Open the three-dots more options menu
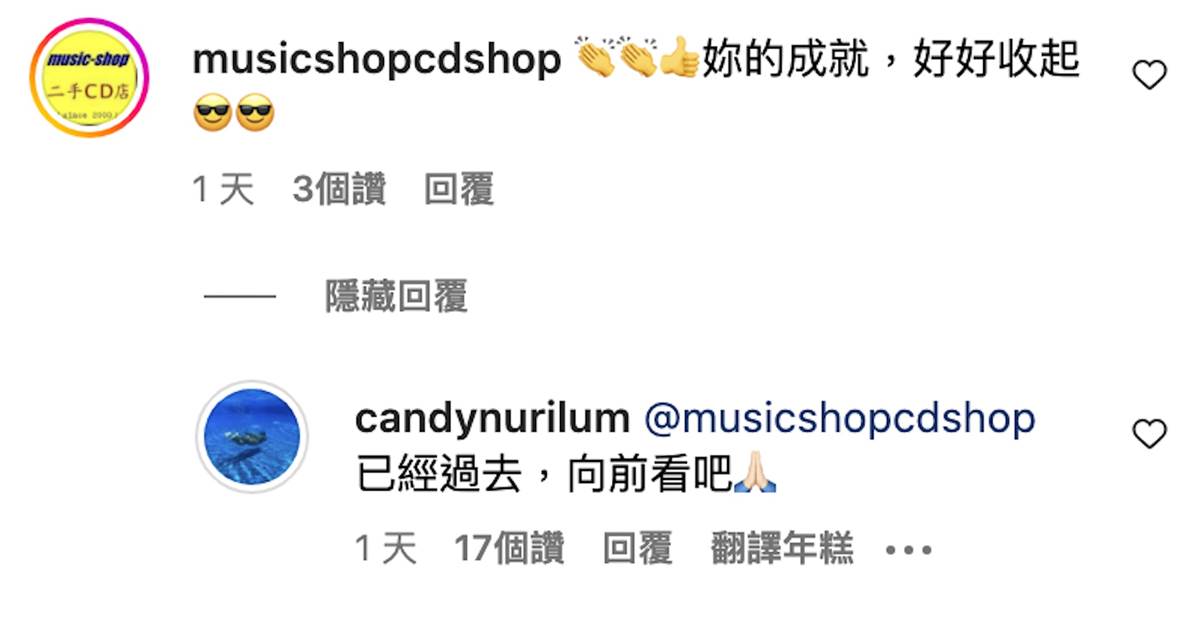The width and height of the screenshot is (1200, 632). click(908, 550)
